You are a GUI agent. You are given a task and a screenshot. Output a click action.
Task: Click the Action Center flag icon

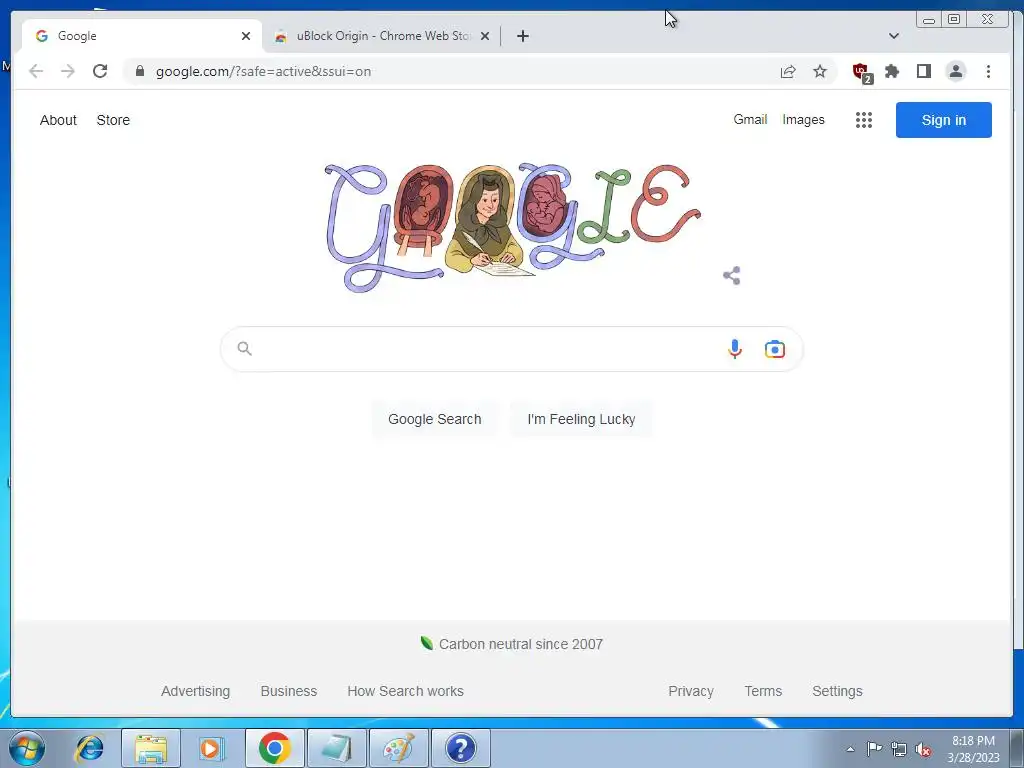(x=874, y=748)
